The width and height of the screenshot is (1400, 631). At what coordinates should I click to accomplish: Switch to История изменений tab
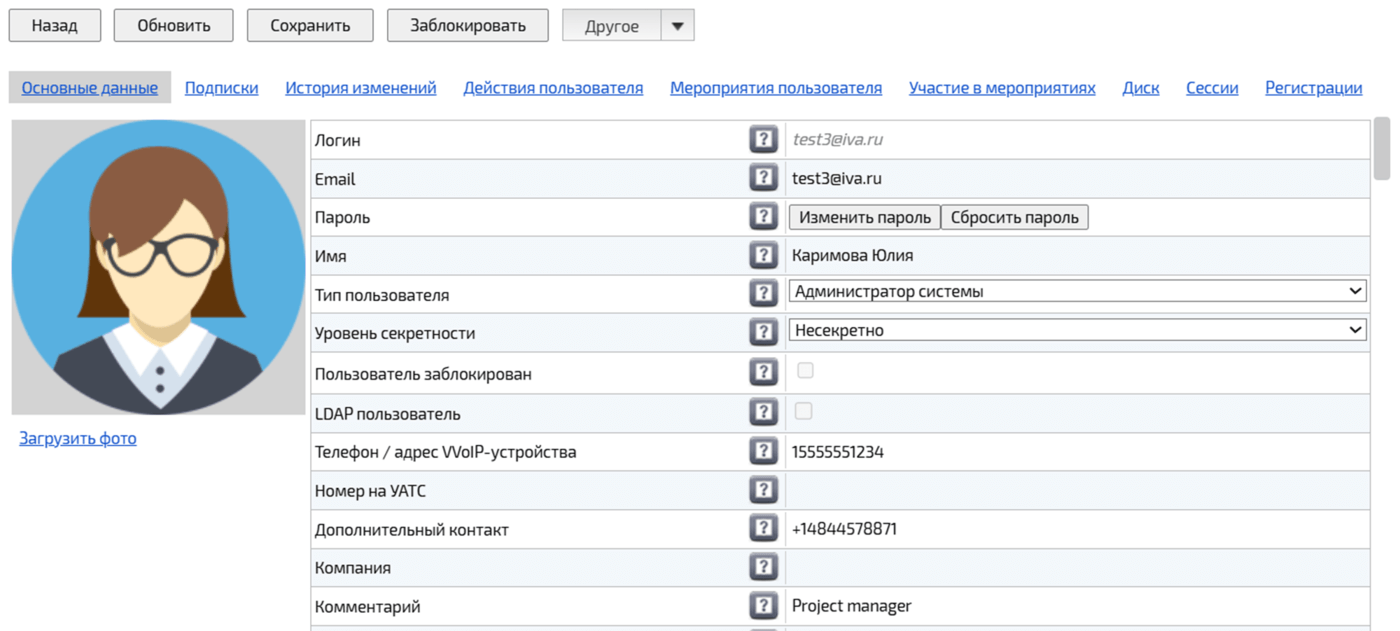click(x=361, y=88)
